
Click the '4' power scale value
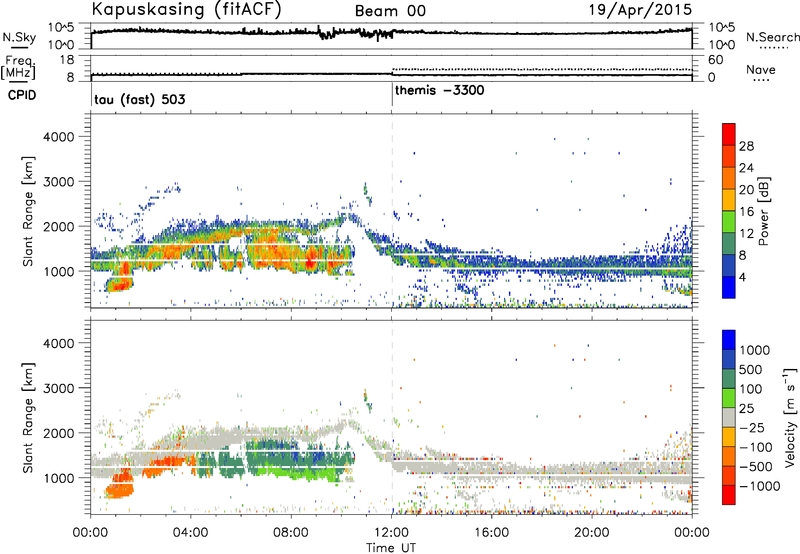742,277
